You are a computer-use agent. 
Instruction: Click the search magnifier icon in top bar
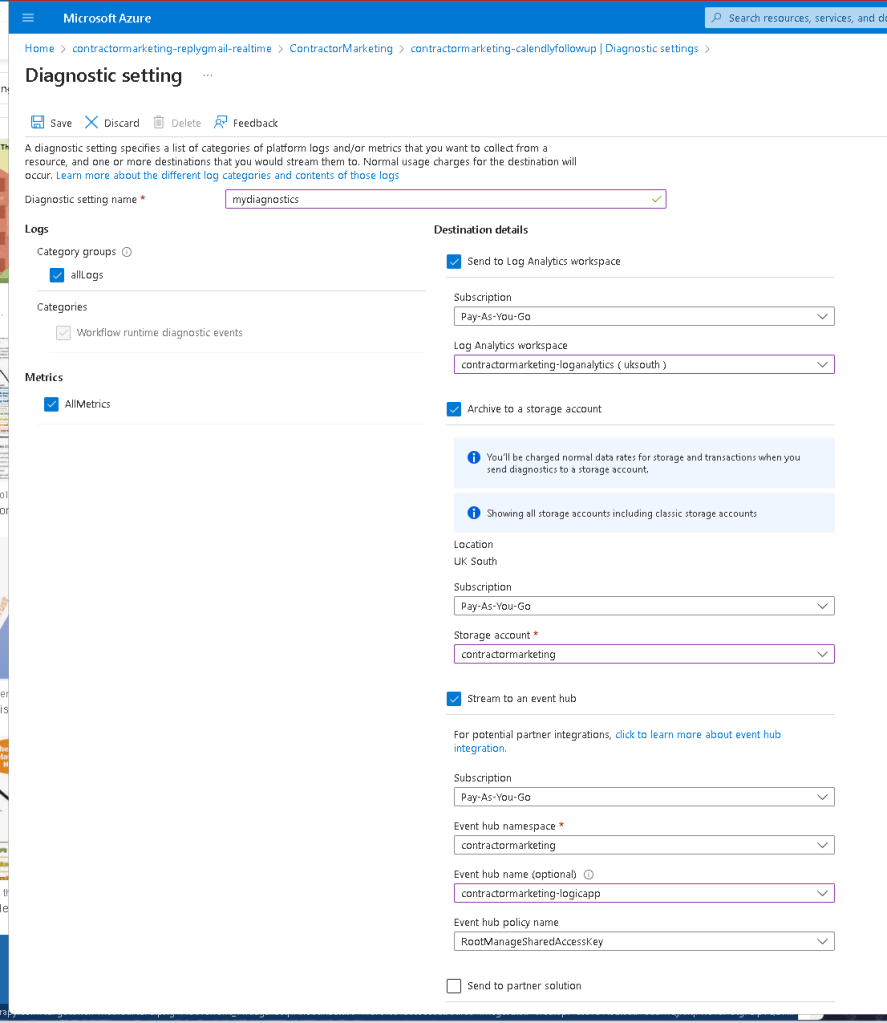(716, 18)
